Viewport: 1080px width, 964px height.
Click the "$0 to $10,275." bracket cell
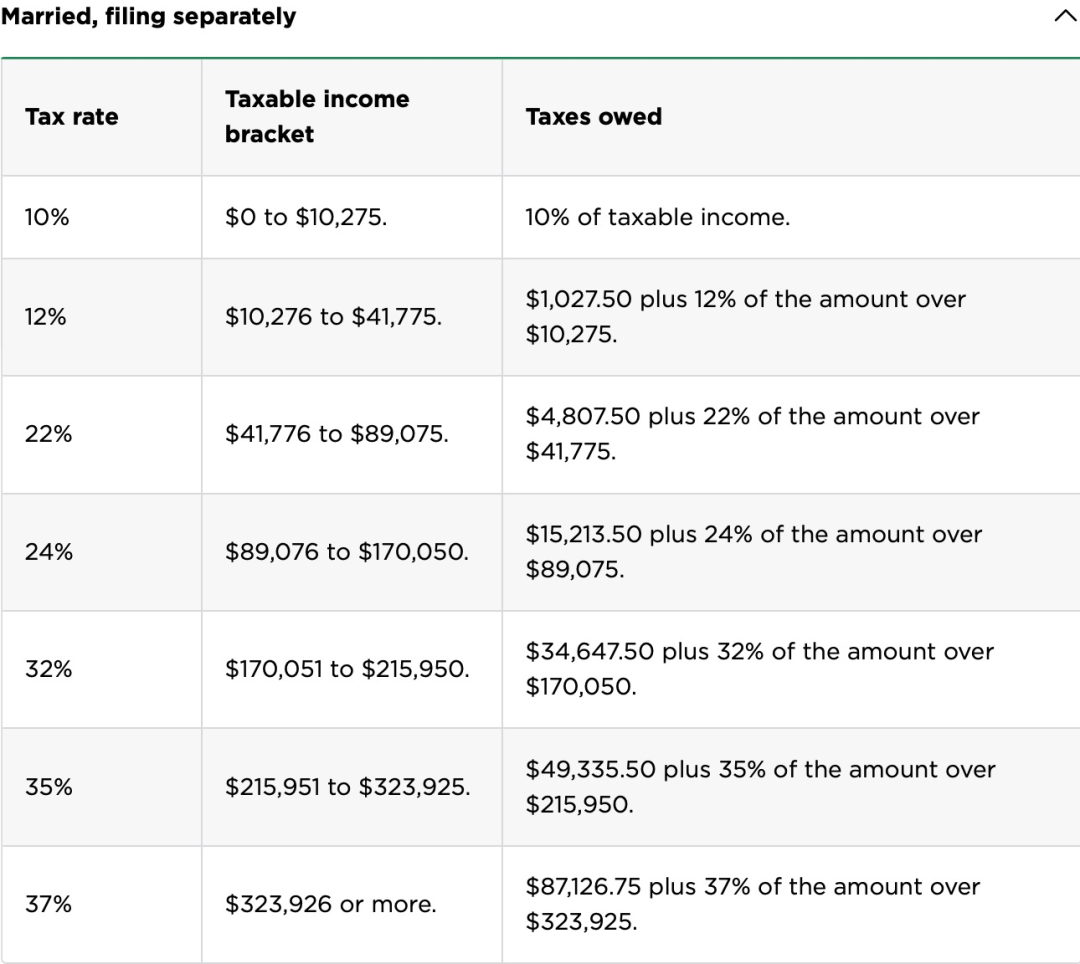[x=306, y=217]
